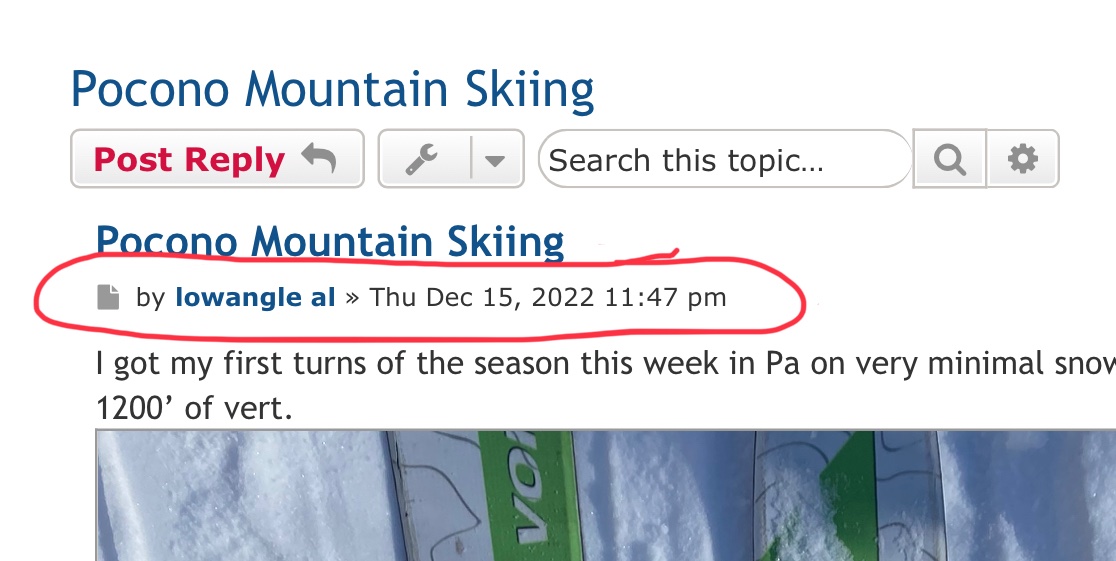Open the 'lowangle al' author profile

[256, 297]
